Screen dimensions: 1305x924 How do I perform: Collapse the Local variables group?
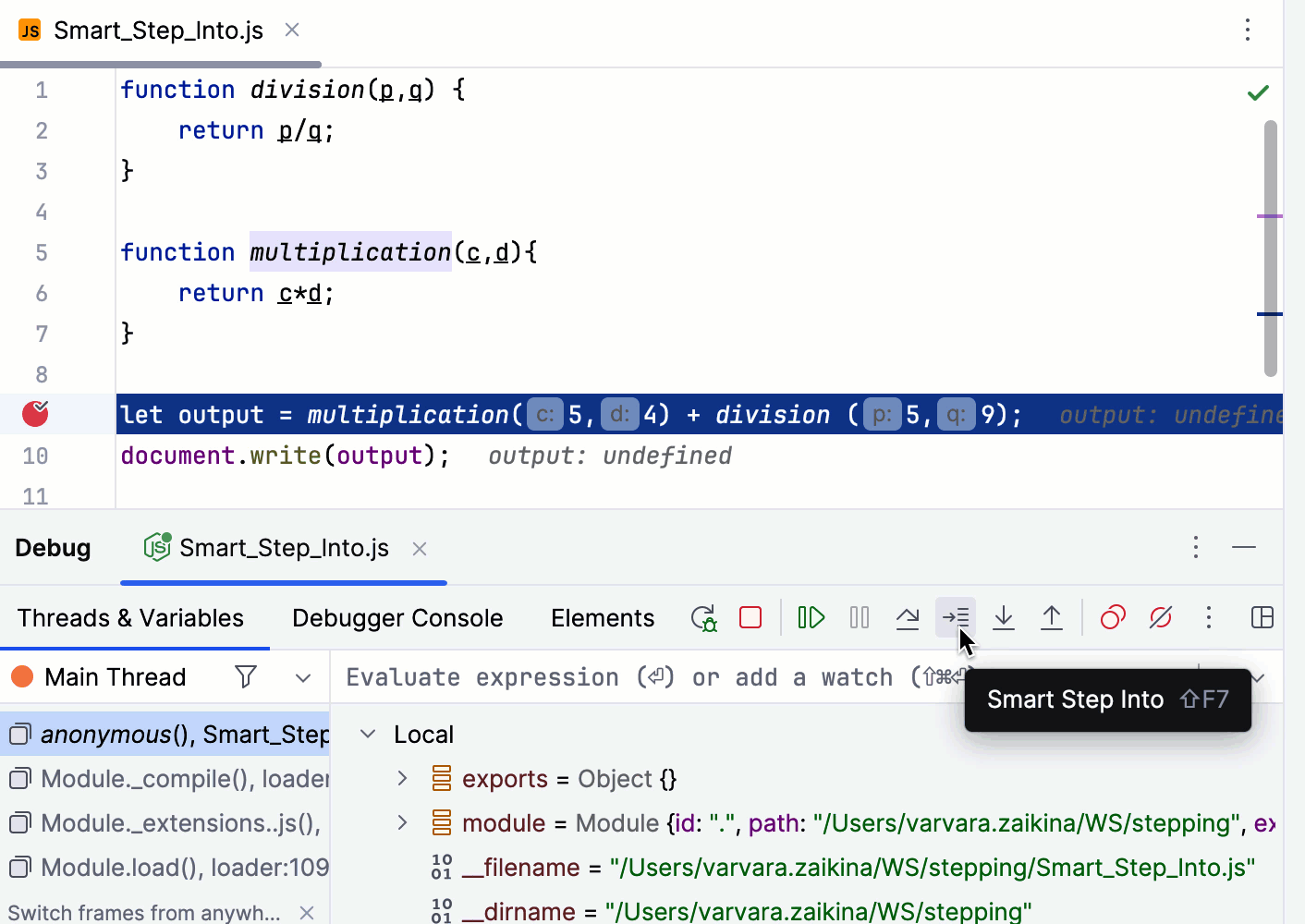(368, 735)
